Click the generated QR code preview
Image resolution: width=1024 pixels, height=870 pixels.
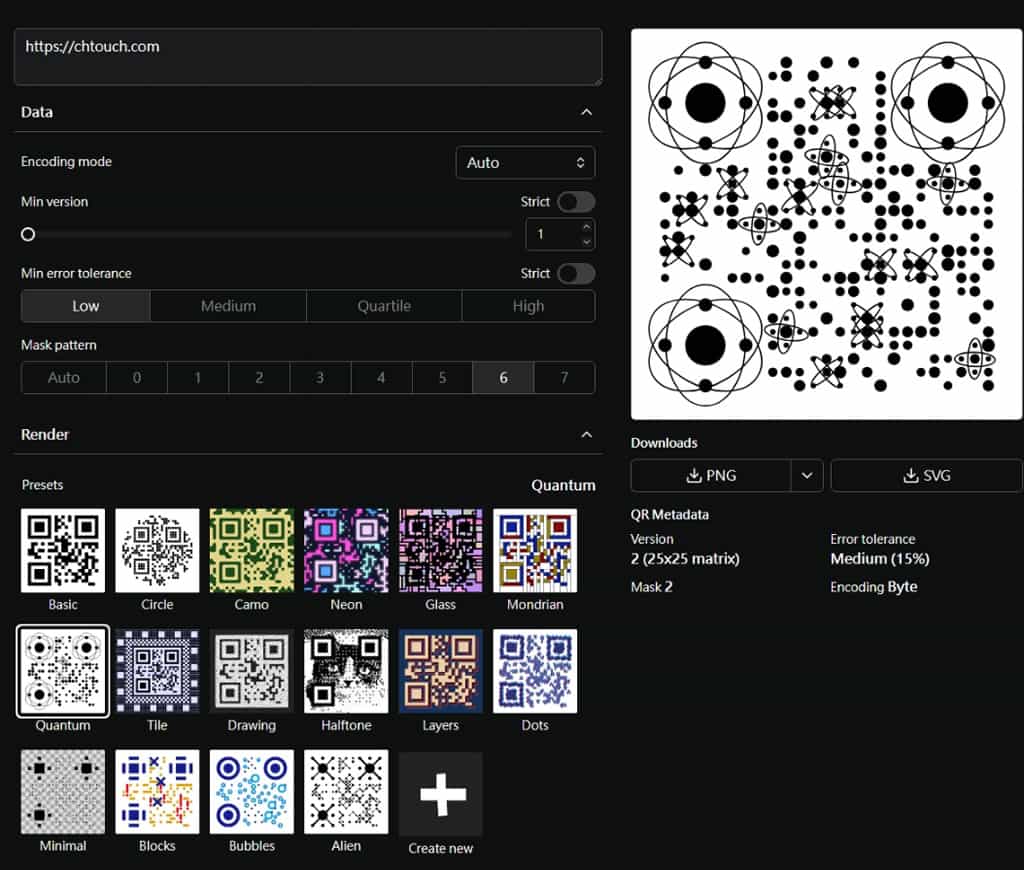[x=826, y=224]
